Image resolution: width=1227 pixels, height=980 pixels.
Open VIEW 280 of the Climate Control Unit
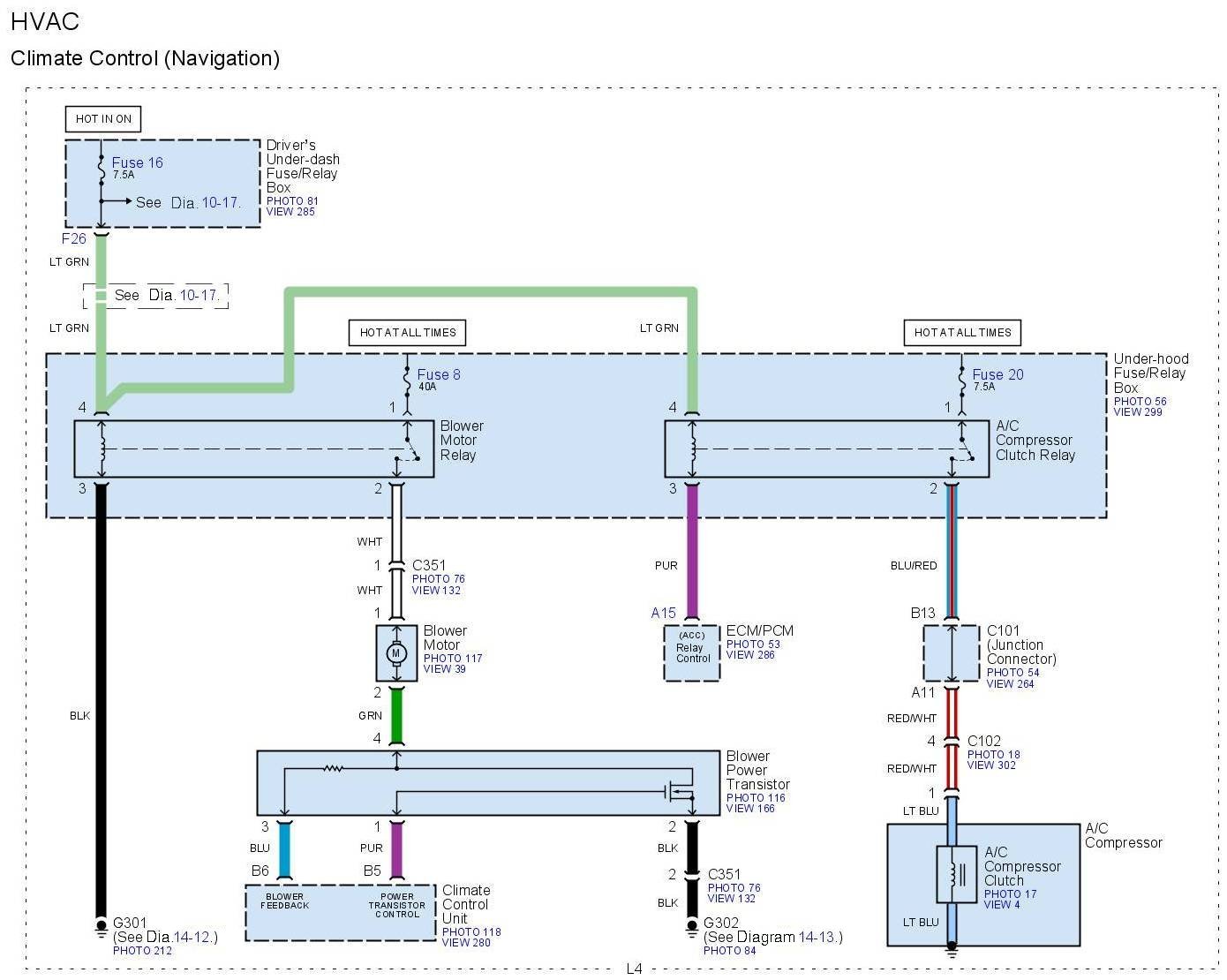(x=466, y=943)
